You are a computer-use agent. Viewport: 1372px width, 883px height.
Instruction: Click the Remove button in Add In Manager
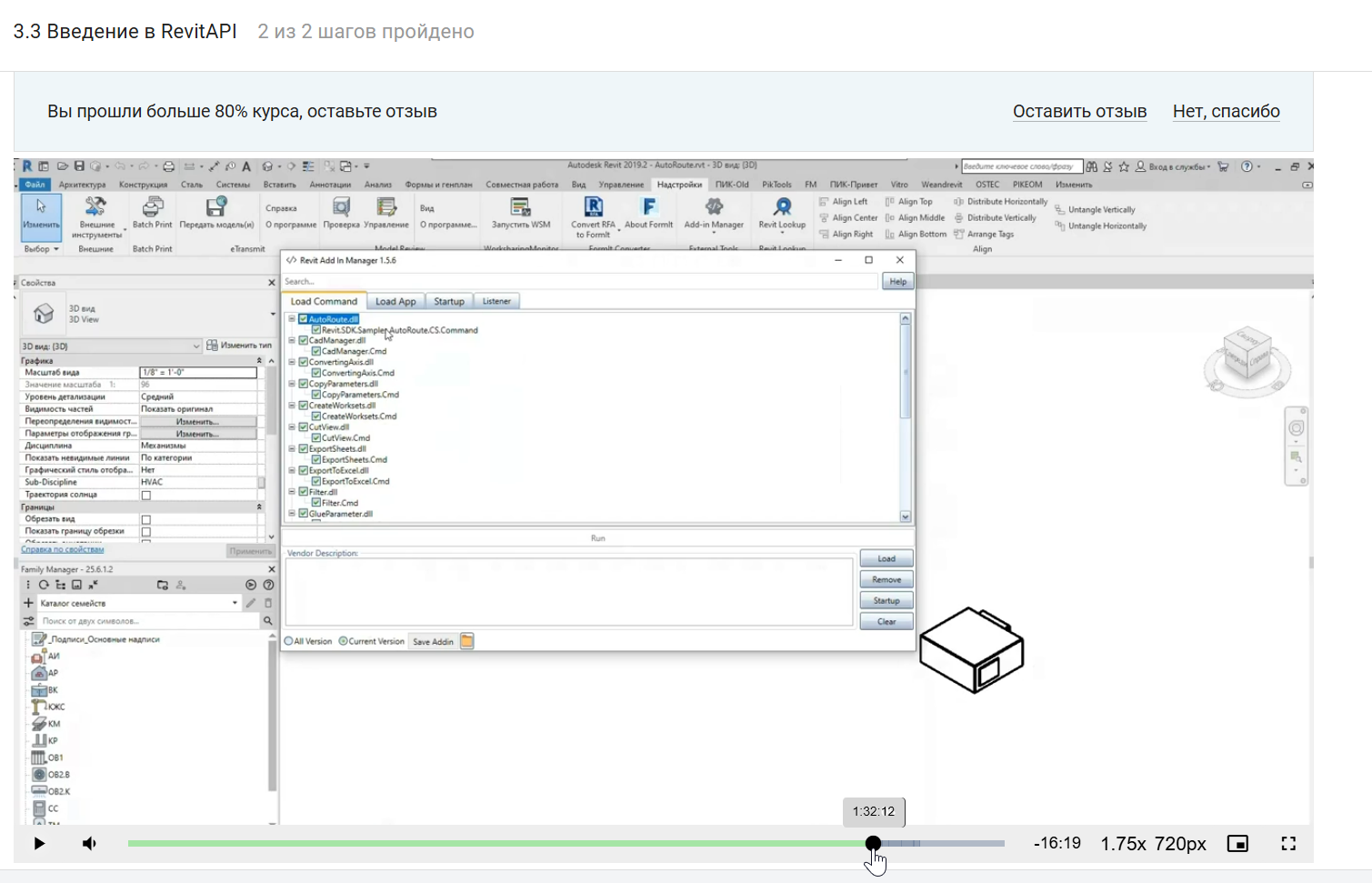tap(886, 580)
